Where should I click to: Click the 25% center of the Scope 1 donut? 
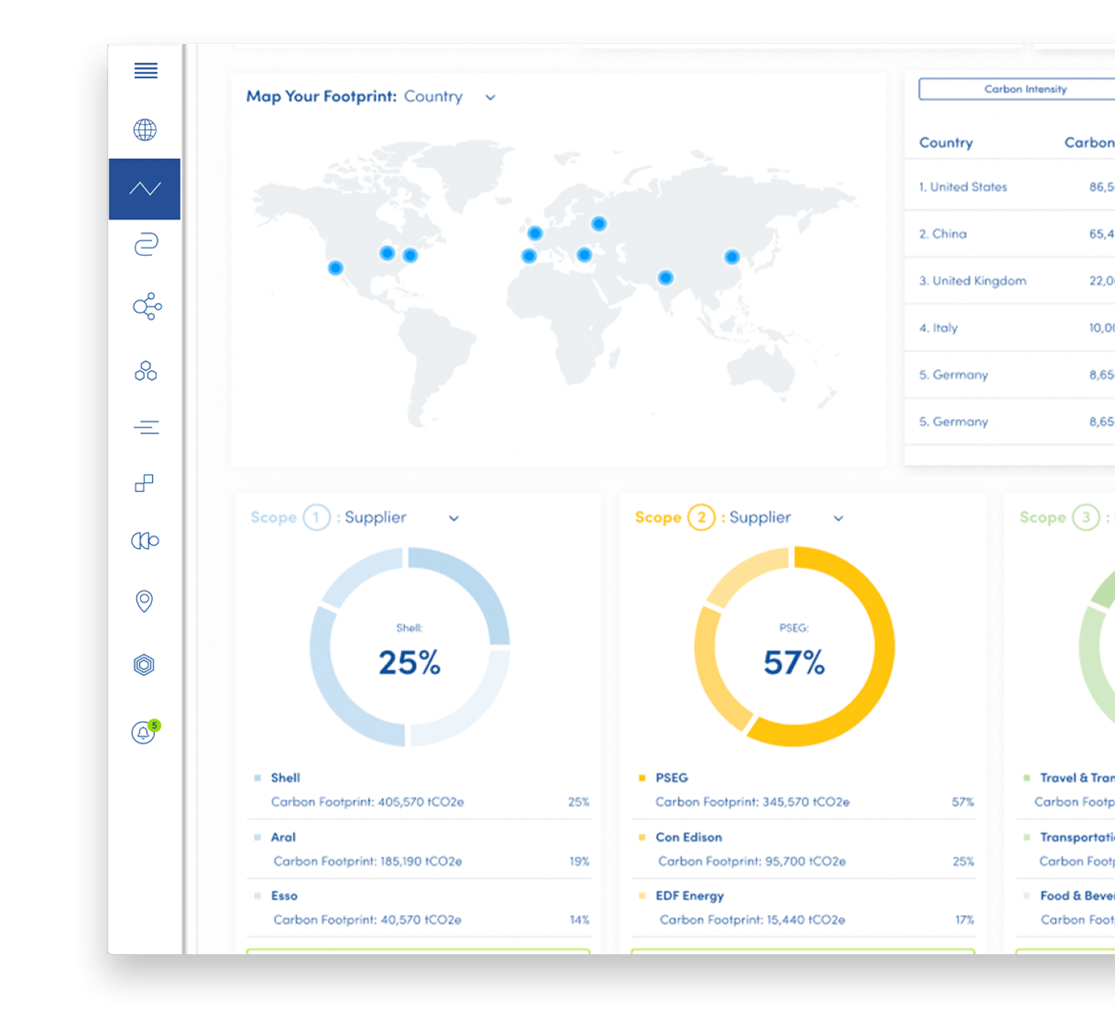pos(410,662)
